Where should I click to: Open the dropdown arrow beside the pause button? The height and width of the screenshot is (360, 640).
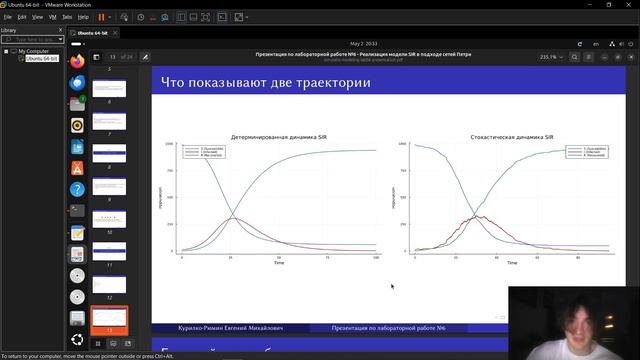(x=109, y=17)
